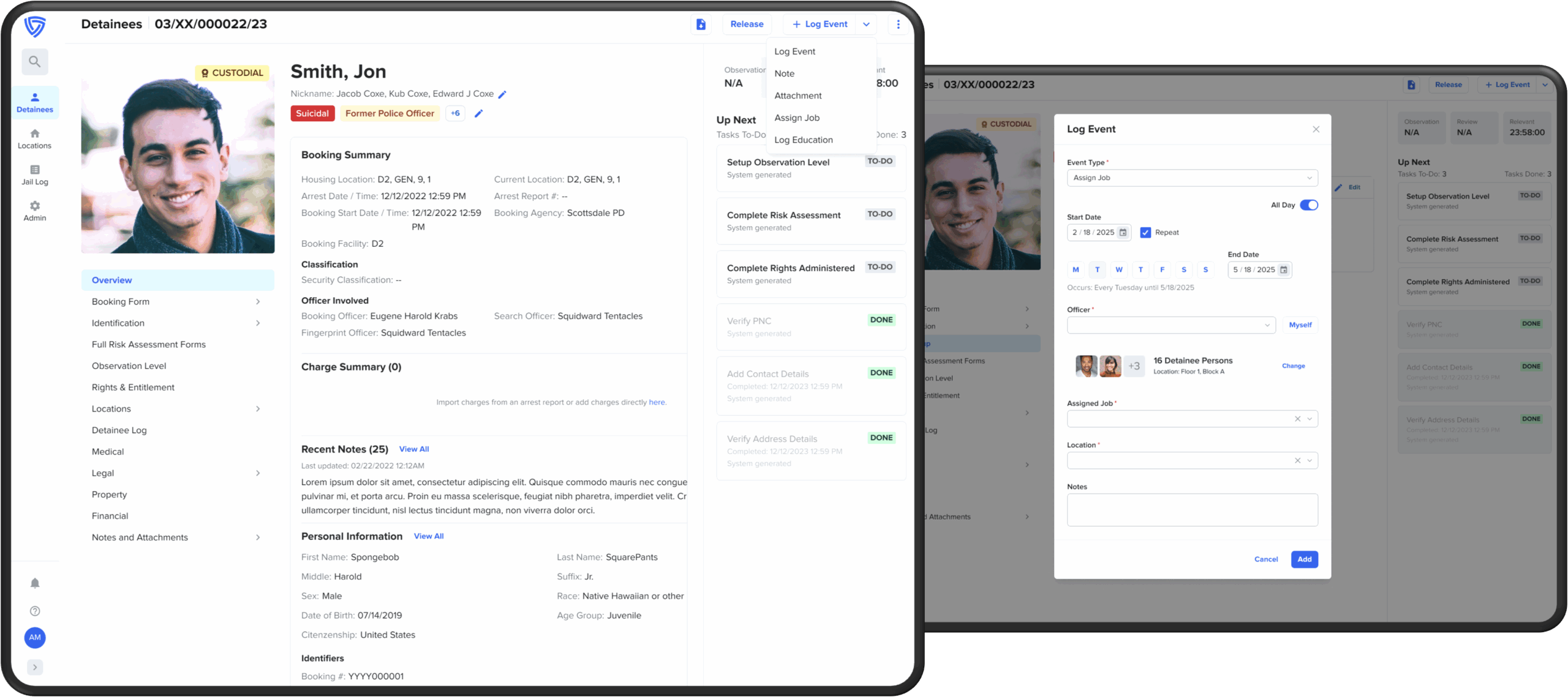Expand the Booking Form section chevron
This screenshot has width=1568, height=697.
click(258, 302)
